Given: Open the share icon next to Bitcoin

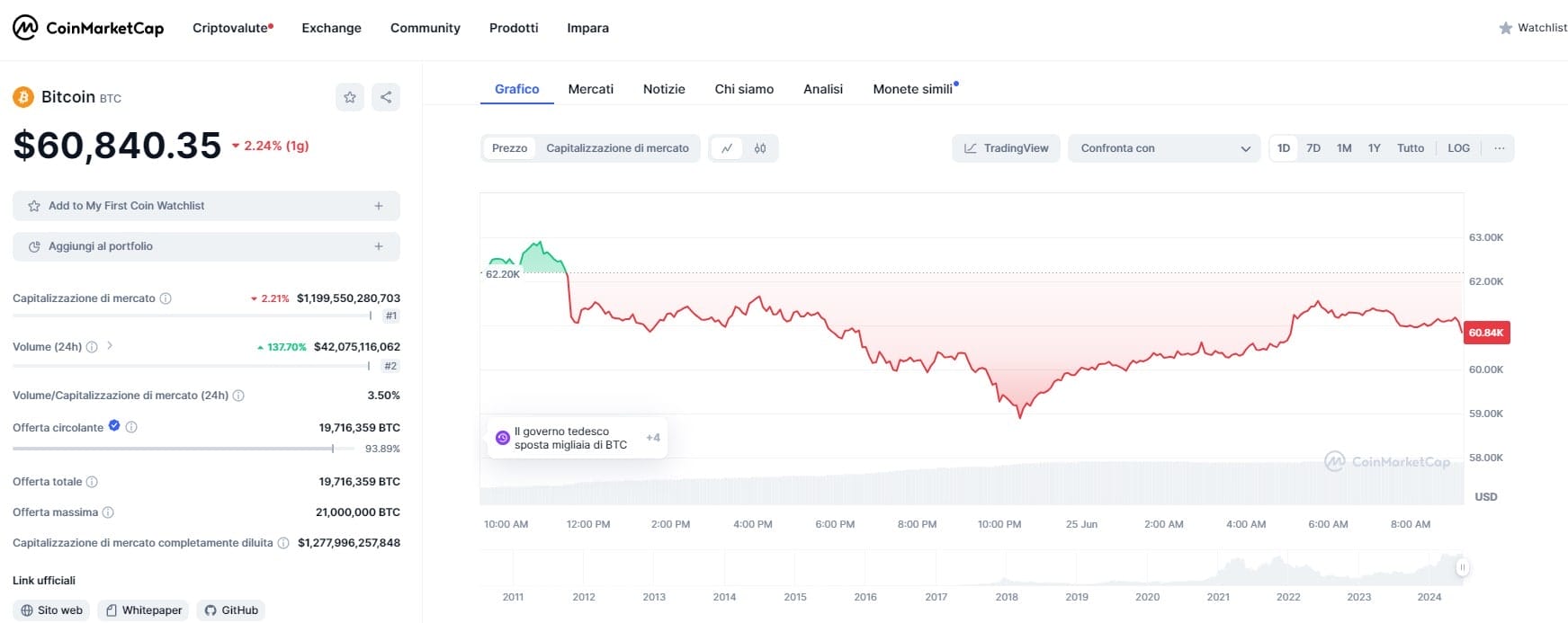Looking at the screenshot, I should [x=386, y=97].
